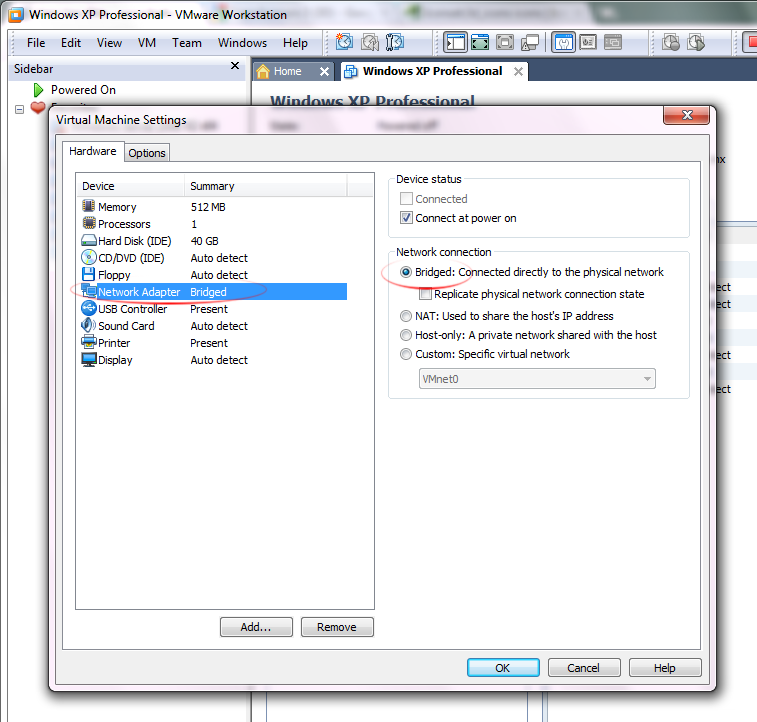
Task: Click the Replay recording toolbar icon
Action: (x=696, y=42)
